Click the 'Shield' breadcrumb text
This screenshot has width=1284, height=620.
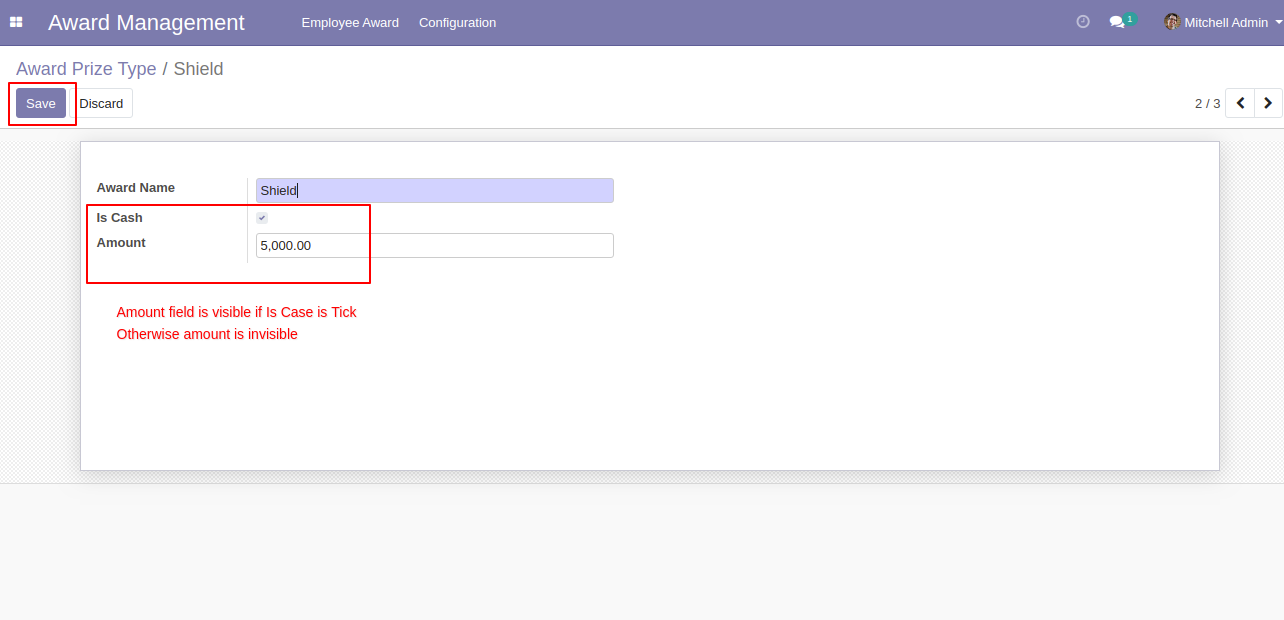pyautogui.click(x=198, y=69)
